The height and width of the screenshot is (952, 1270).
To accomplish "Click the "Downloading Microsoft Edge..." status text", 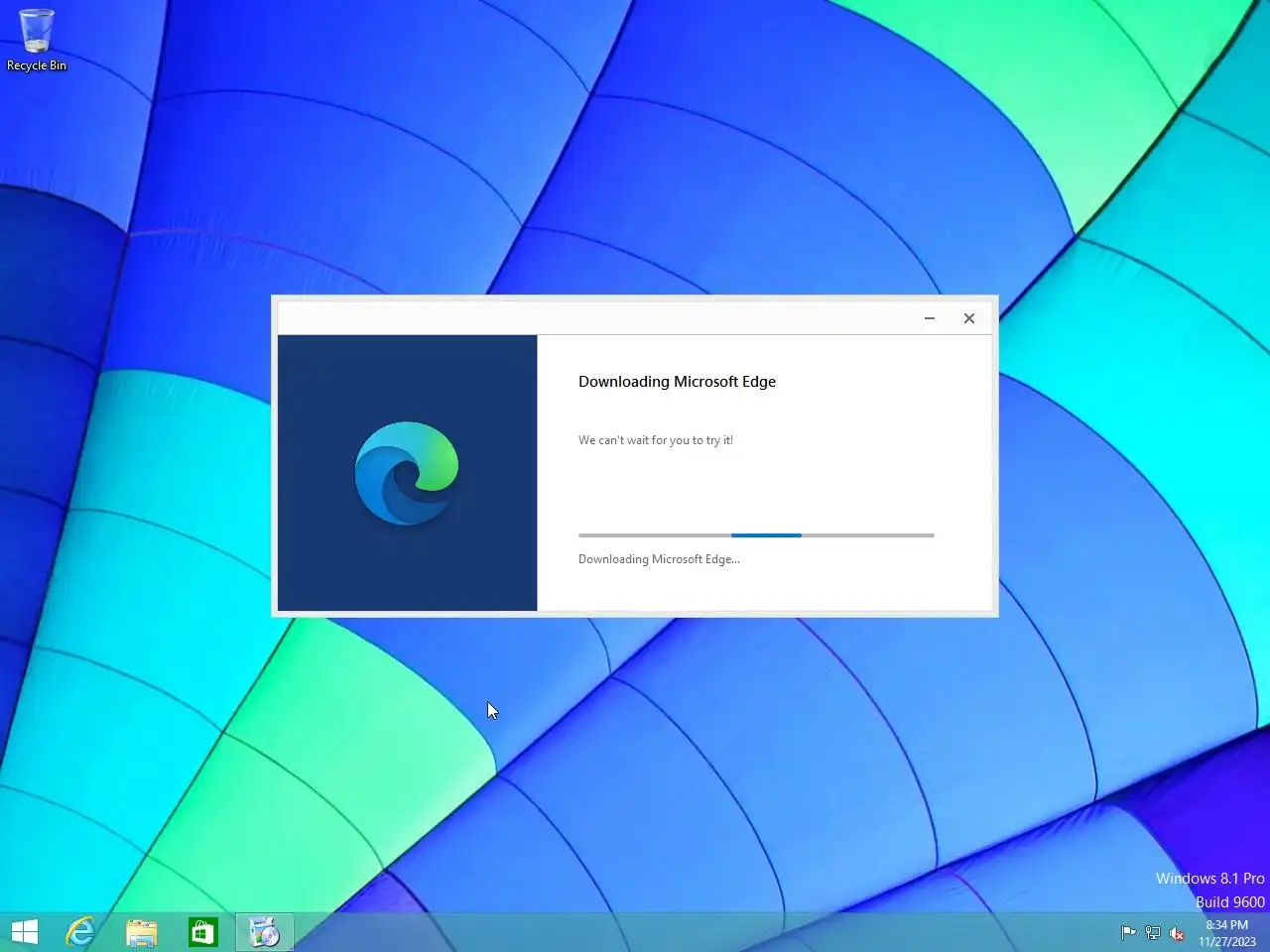I will pyautogui.click(x=659, y=559).
